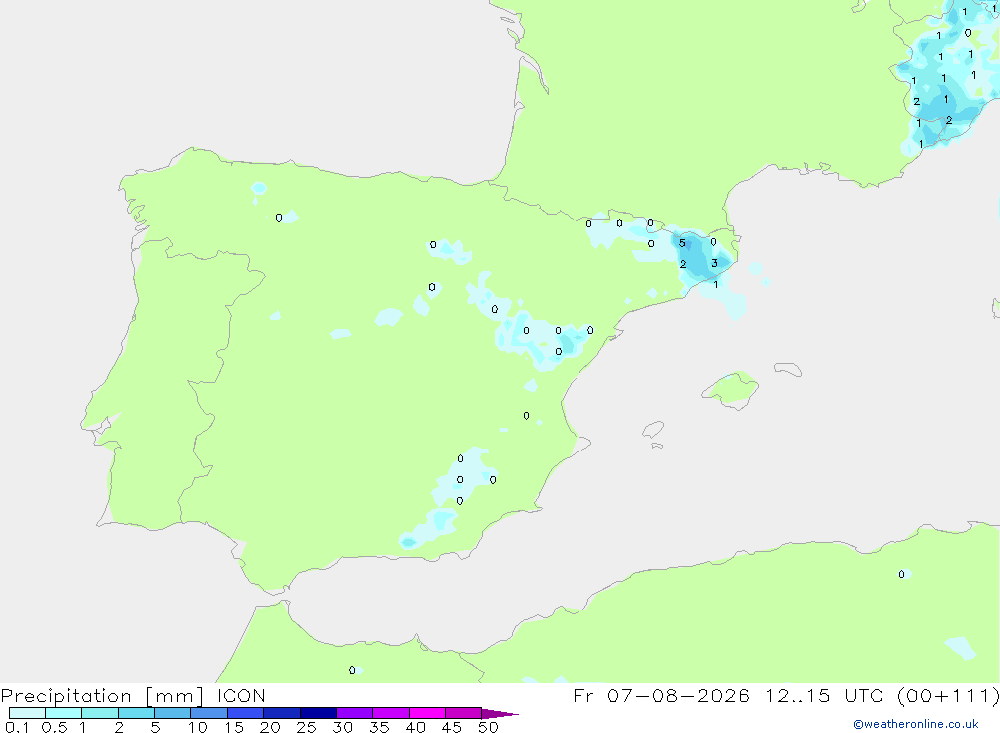Viewport: 1000px width, 733px height.
Task: Select the 0.1 mm lightest legend swatch
Action: [27, 713]
